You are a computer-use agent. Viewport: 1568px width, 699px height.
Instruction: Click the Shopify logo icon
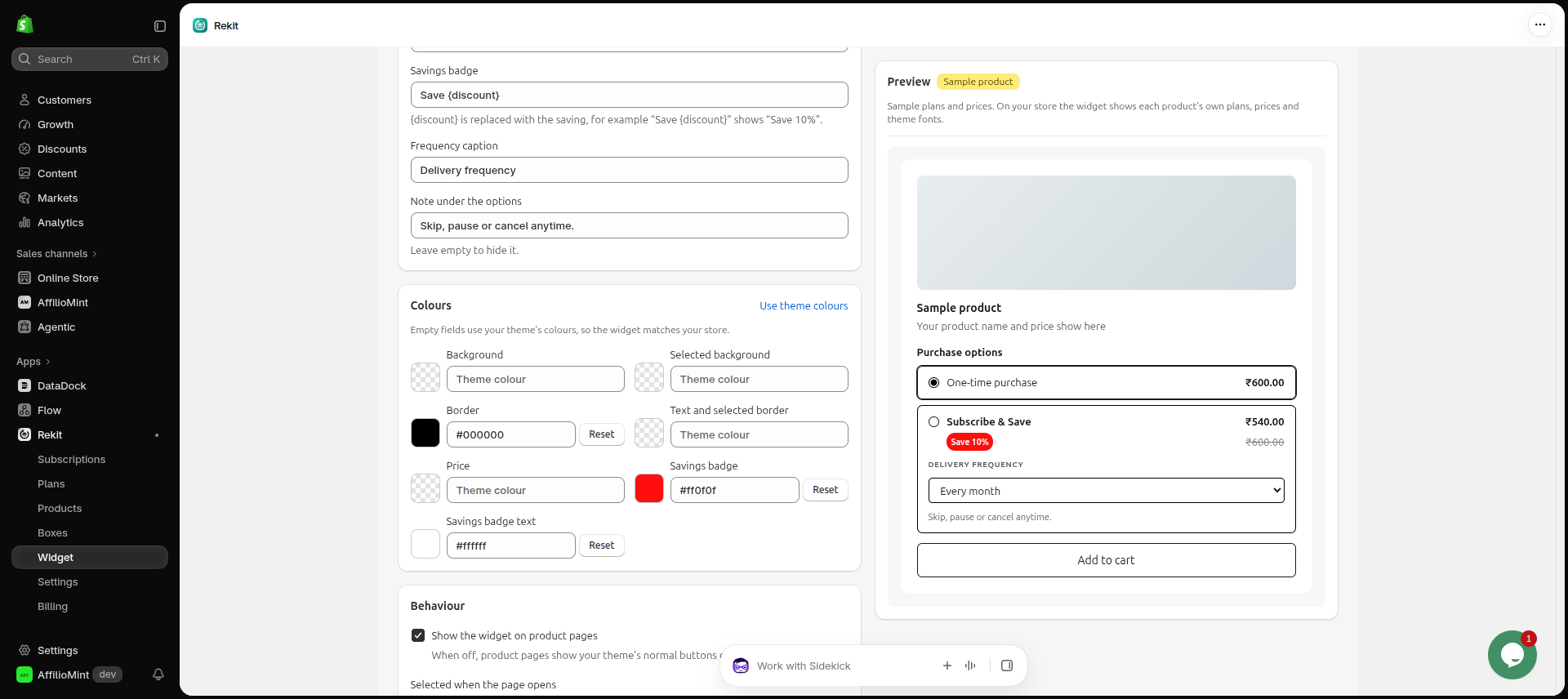pyautogui.click(x=24, y=24)
